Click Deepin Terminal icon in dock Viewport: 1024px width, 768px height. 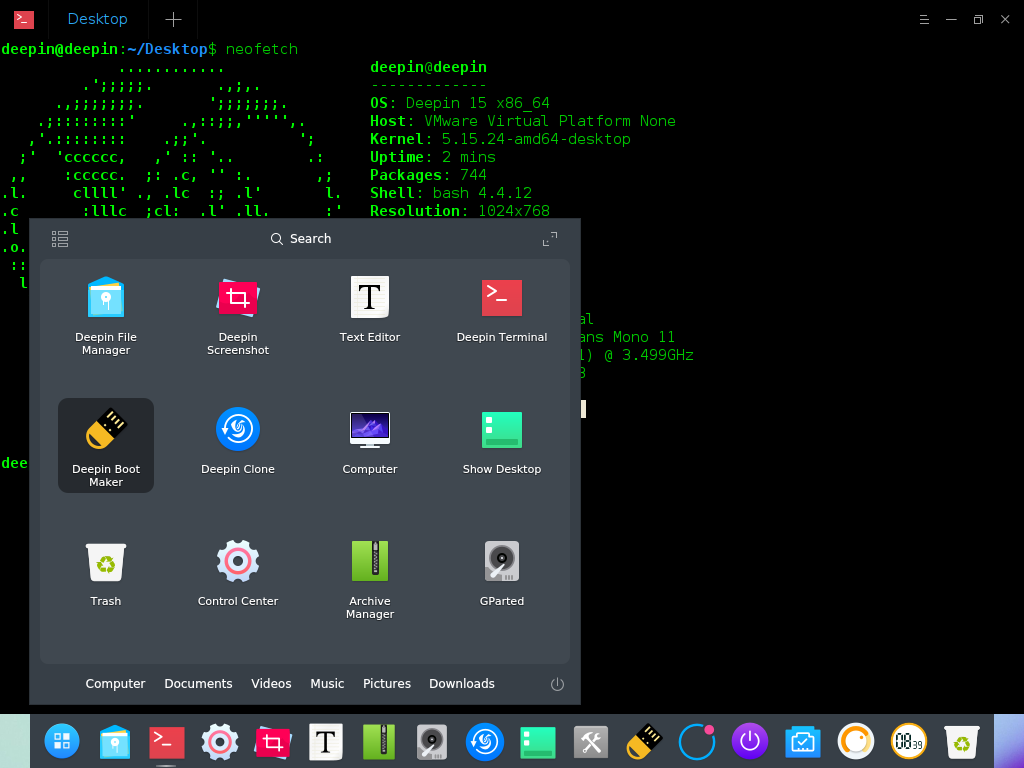pos(167,741)
